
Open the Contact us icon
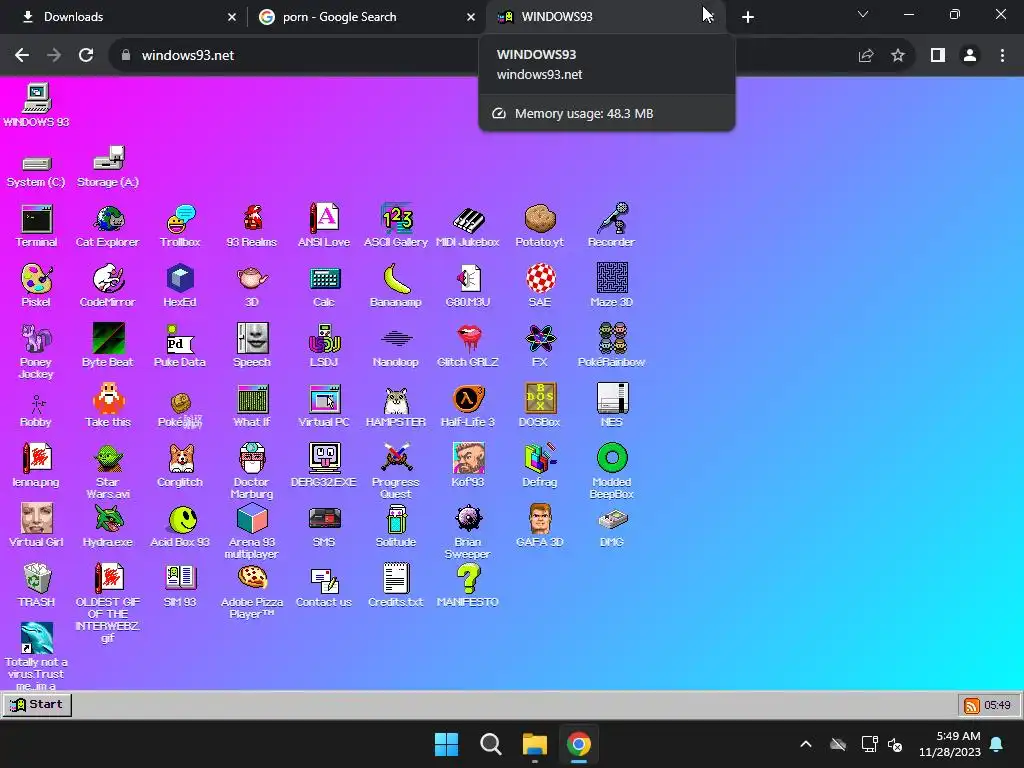click(x=324, y=586)
